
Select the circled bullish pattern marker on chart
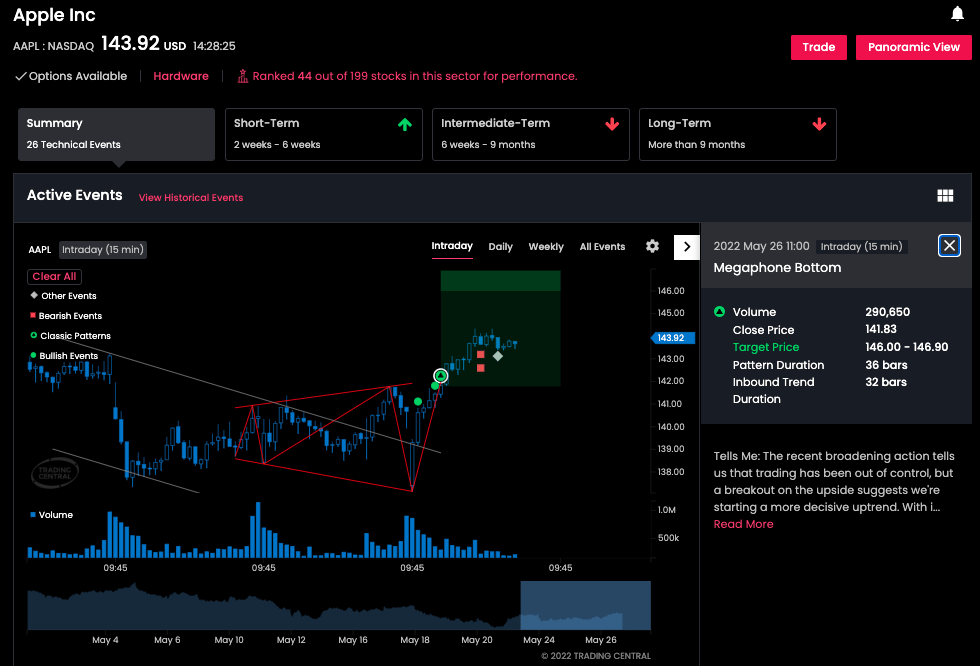tap(441, 375)
